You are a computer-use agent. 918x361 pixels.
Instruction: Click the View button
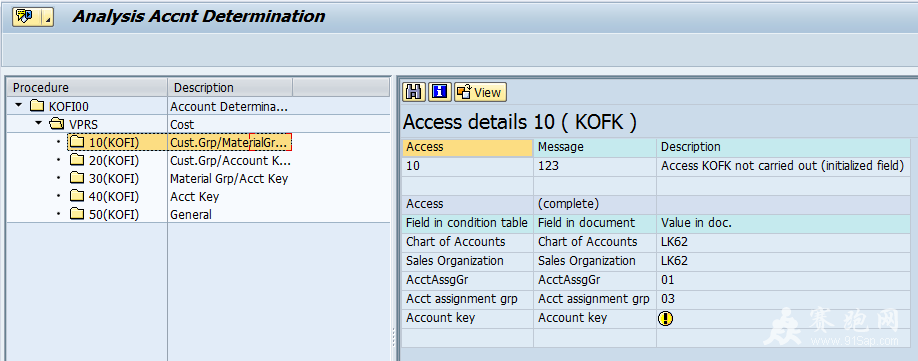tap(480, 92)
